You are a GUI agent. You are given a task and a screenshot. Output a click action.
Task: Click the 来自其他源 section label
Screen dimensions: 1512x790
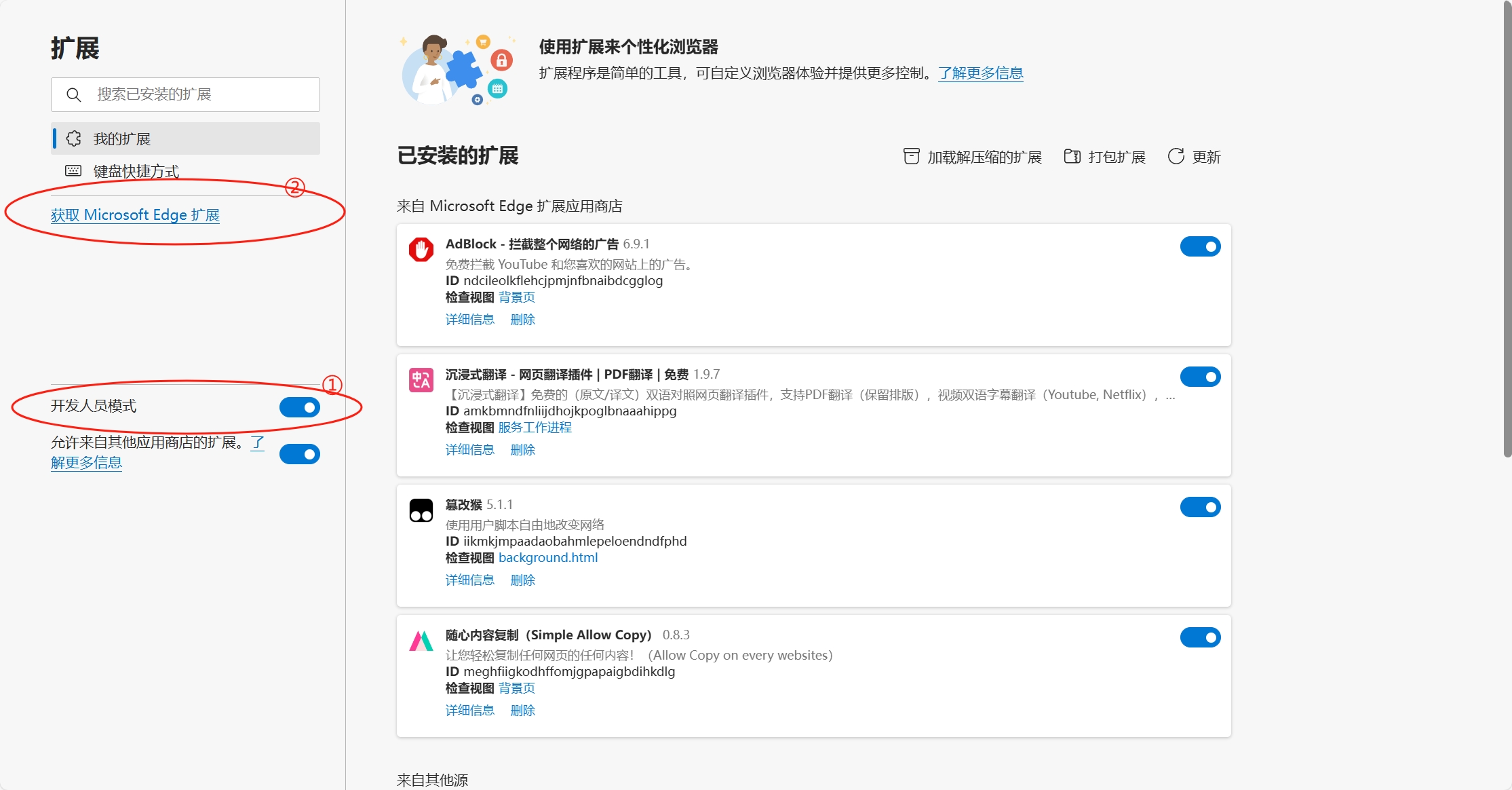[433, 780]
